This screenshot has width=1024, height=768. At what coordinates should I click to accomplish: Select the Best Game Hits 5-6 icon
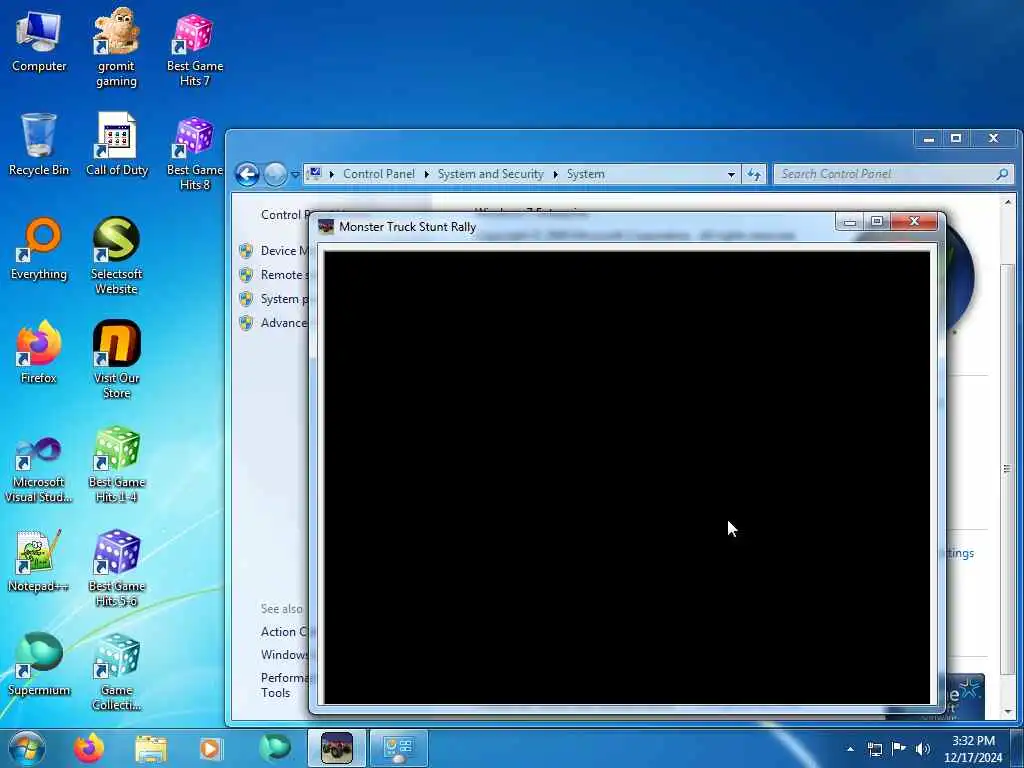[x=116, y=569]
